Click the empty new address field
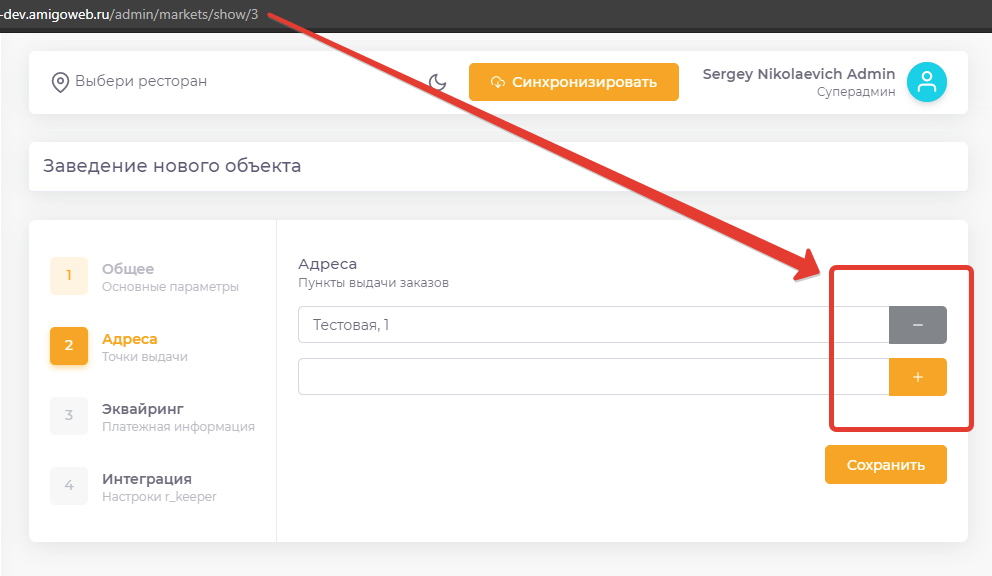Screen dimensions: 992x576 click(x=593, y=377)
